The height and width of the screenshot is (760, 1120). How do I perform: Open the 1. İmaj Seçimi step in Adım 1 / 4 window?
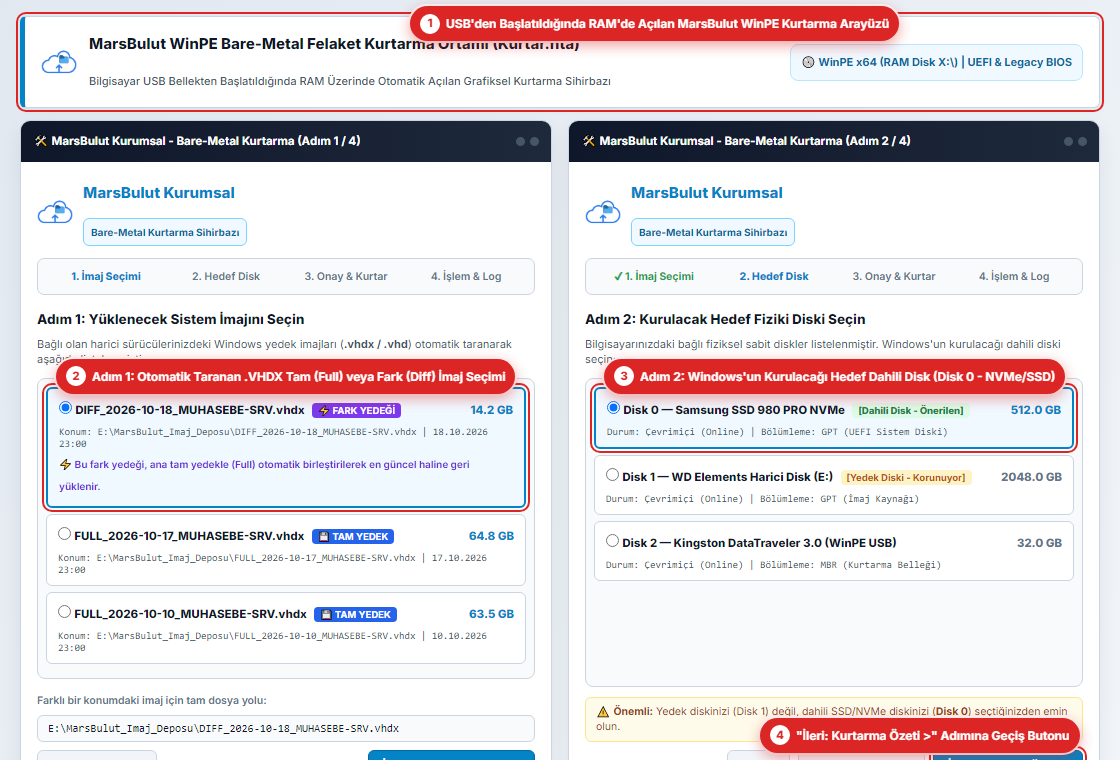106,276
